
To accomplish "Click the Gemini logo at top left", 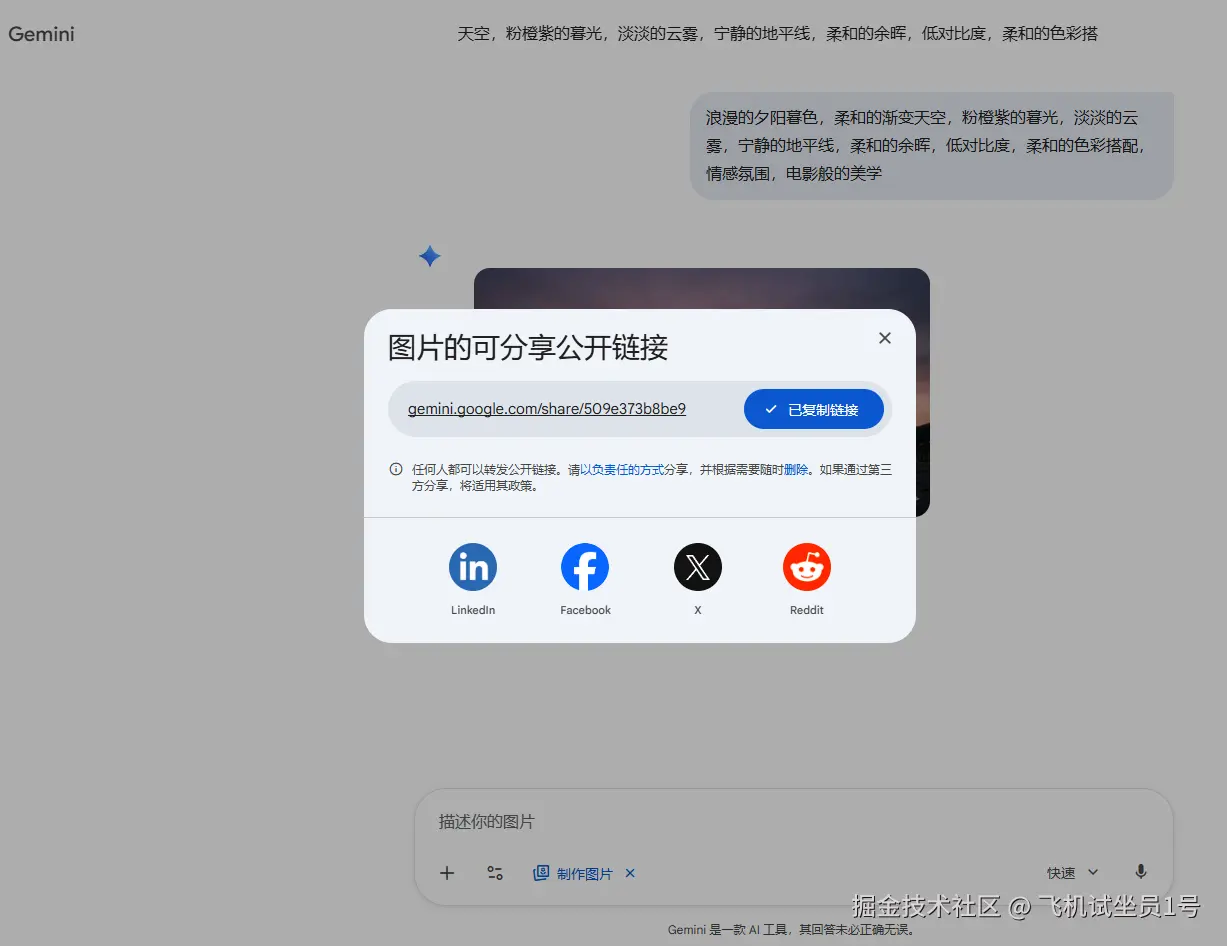I will 41,33.
